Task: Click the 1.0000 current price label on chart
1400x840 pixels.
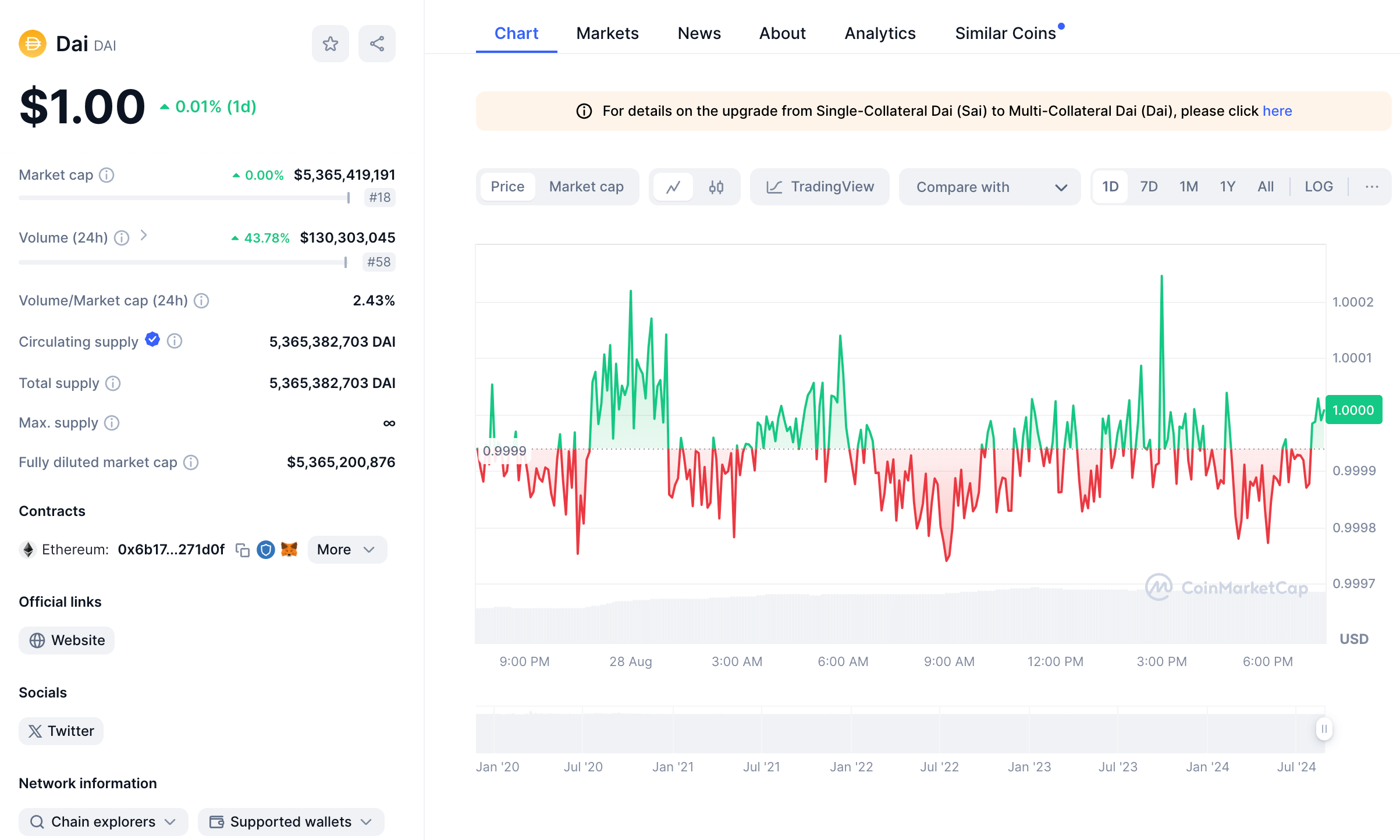Action: point(1353,410)
